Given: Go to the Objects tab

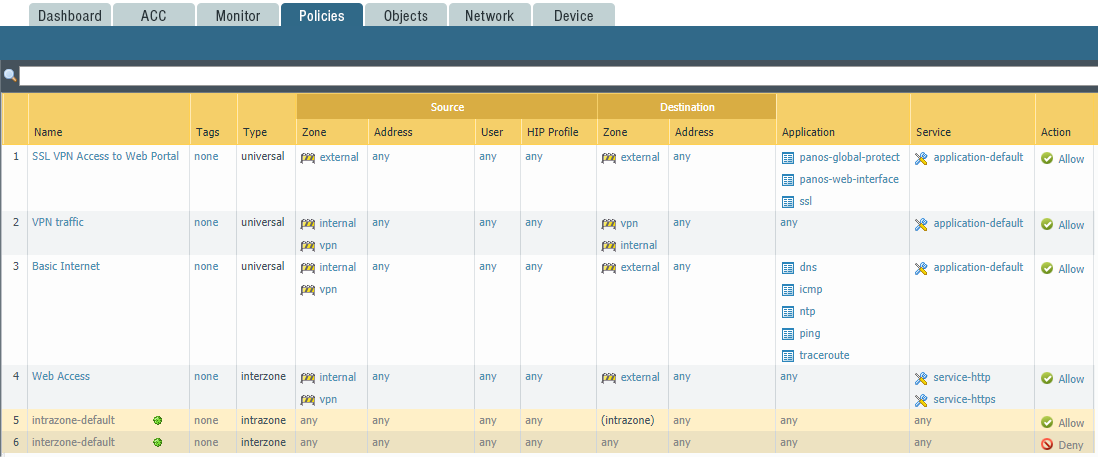Looking at the screenshot, I should coord(405,15).
